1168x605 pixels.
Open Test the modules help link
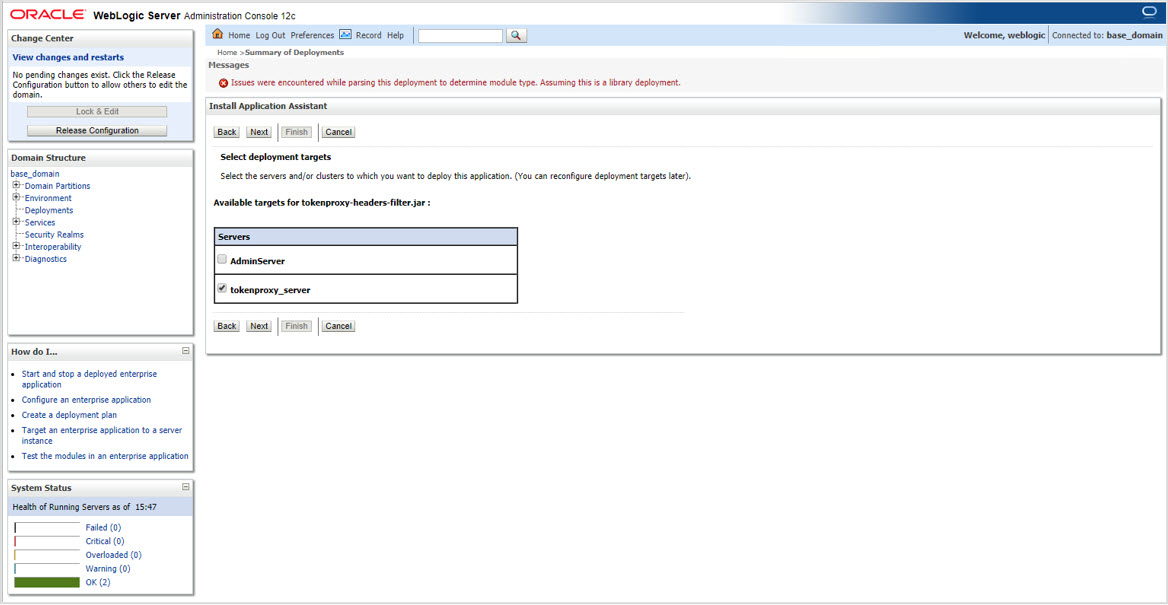coord(105,456)
